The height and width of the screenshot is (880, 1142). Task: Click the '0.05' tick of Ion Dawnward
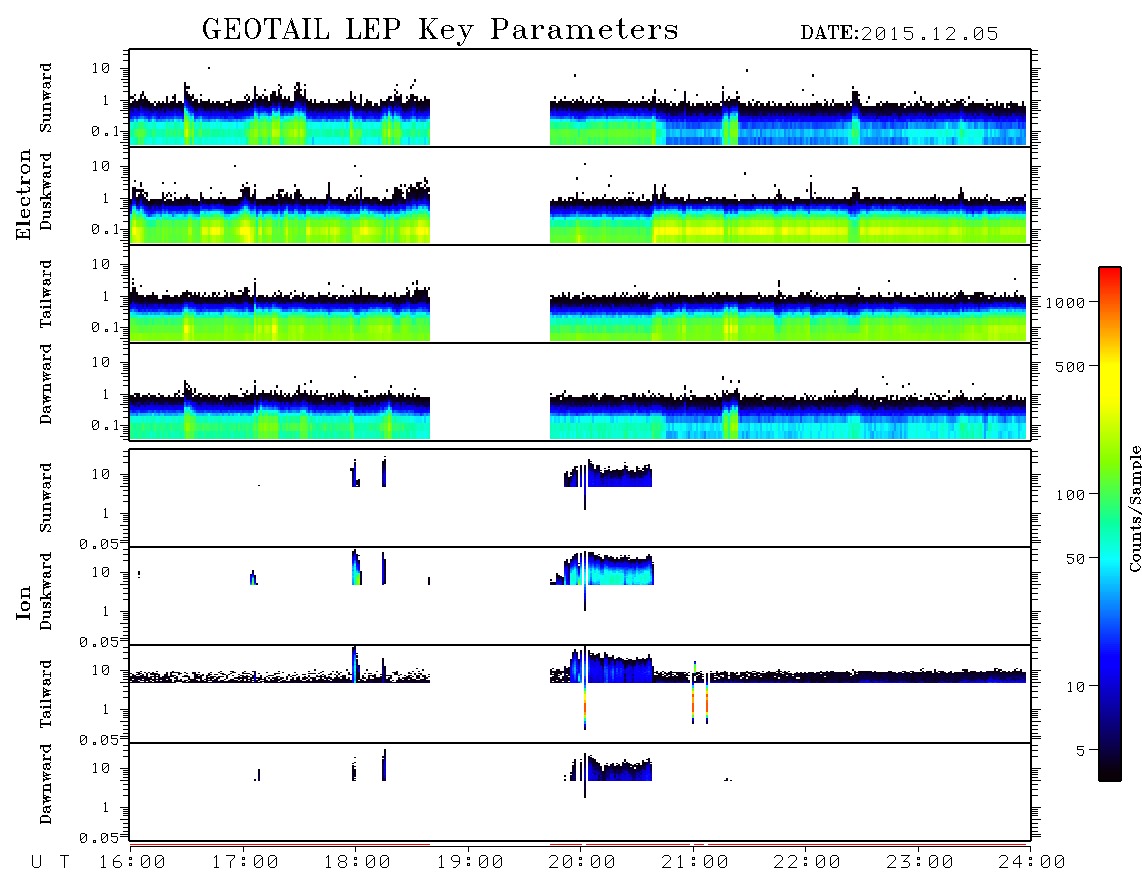(98, 838)
